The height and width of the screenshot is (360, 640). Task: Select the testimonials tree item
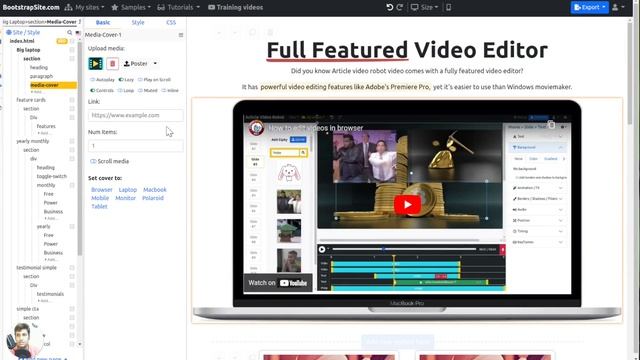(x=50, y=294)
